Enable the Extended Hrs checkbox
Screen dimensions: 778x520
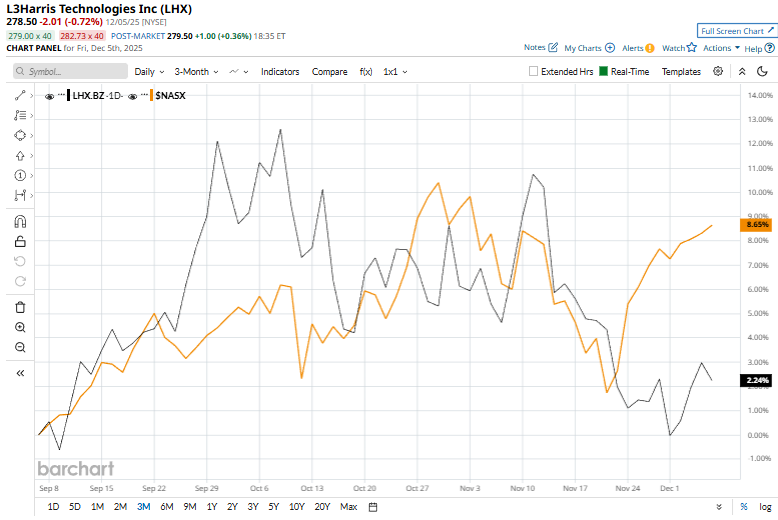(x=533, y=71)
